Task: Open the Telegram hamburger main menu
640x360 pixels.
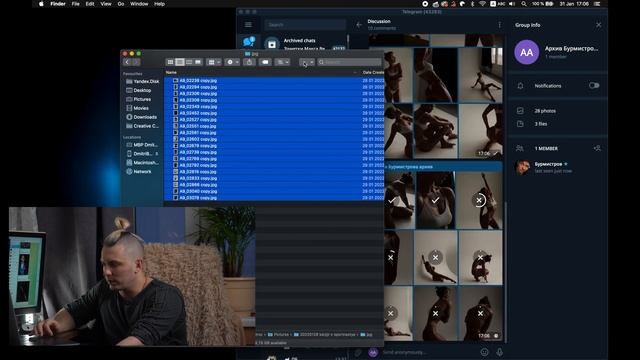Action: tap(248, 25)
